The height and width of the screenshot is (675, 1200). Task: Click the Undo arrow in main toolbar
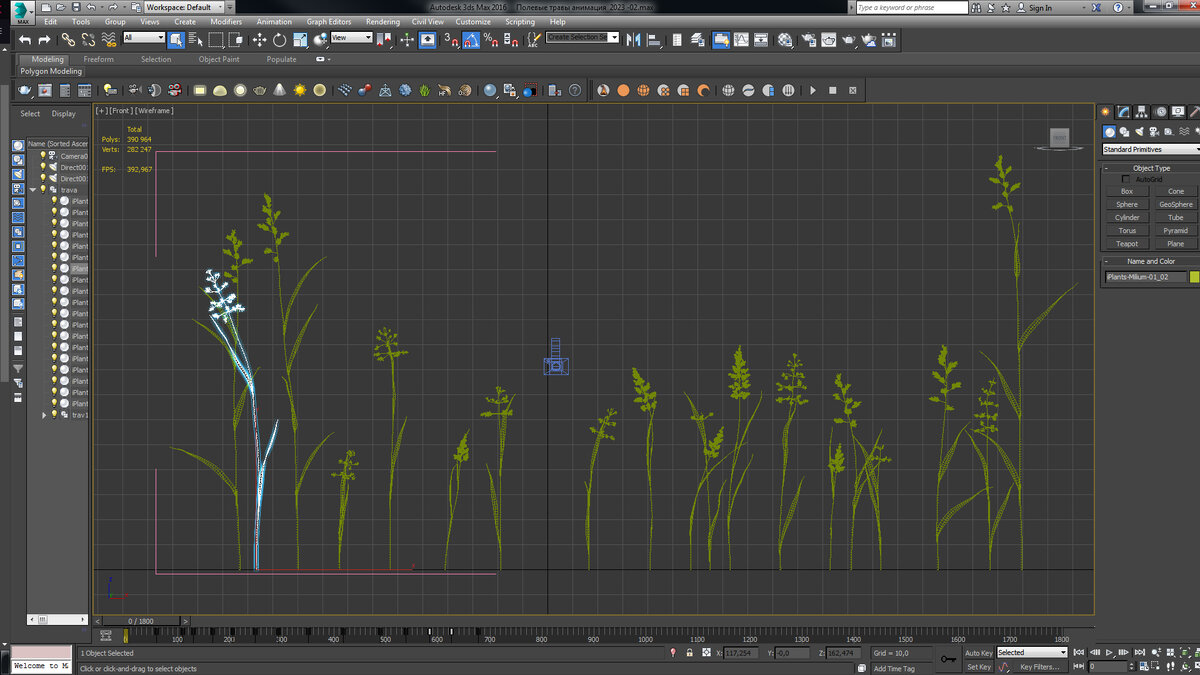25,40
